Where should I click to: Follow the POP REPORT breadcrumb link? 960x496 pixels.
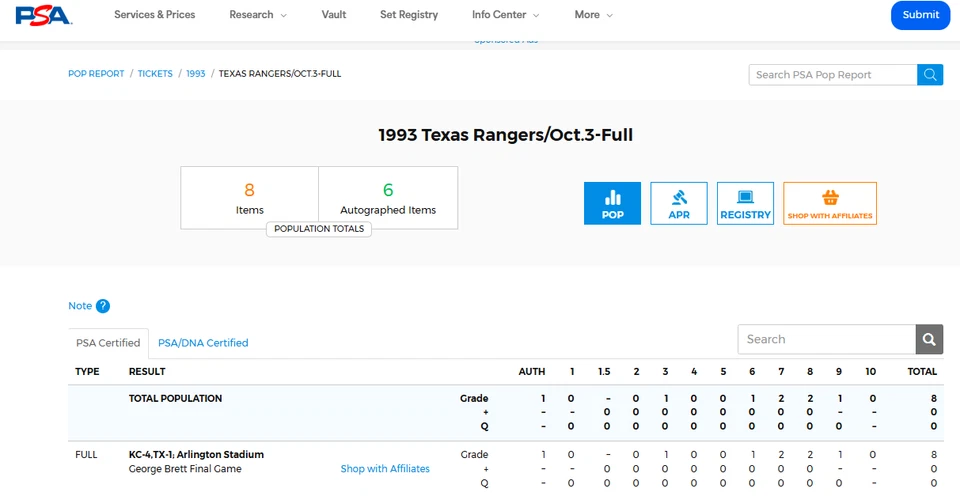click(96, 73)
